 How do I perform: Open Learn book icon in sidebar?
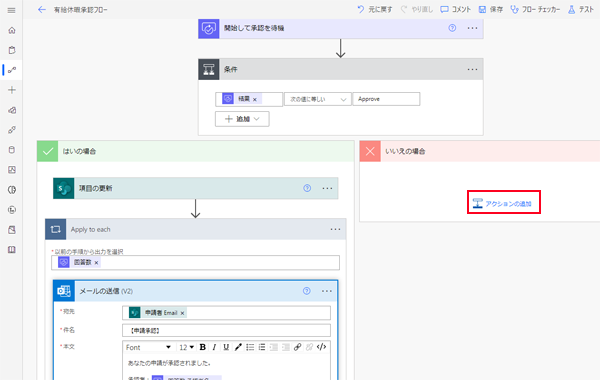[x=12, y=250]
